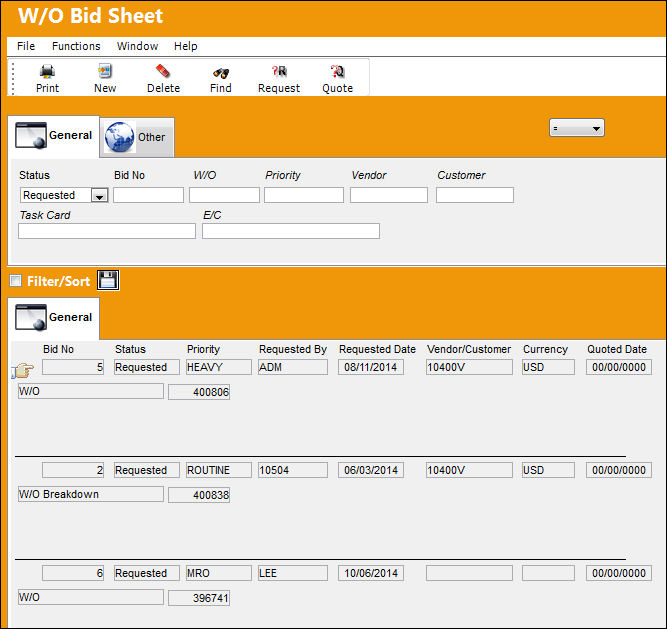Switch to the upper General tab

coord(54,136)
